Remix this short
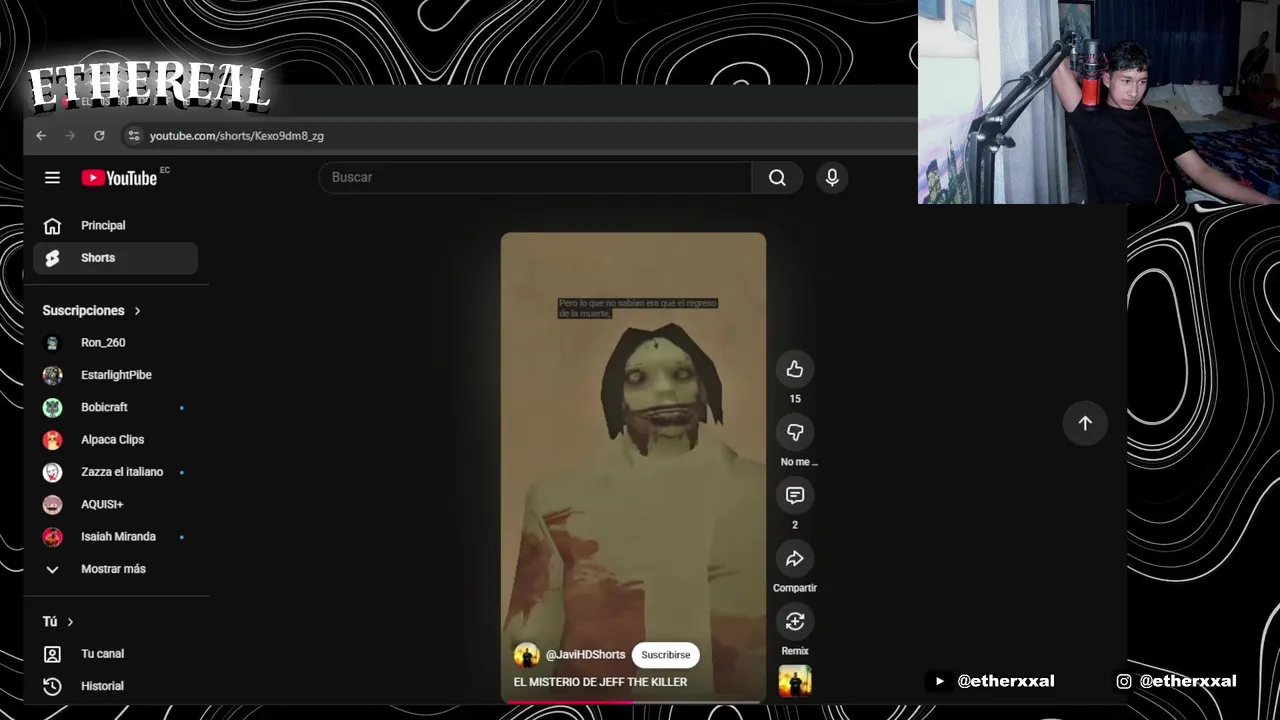Viewport: 1280px width, 720px height. (795, 621)
